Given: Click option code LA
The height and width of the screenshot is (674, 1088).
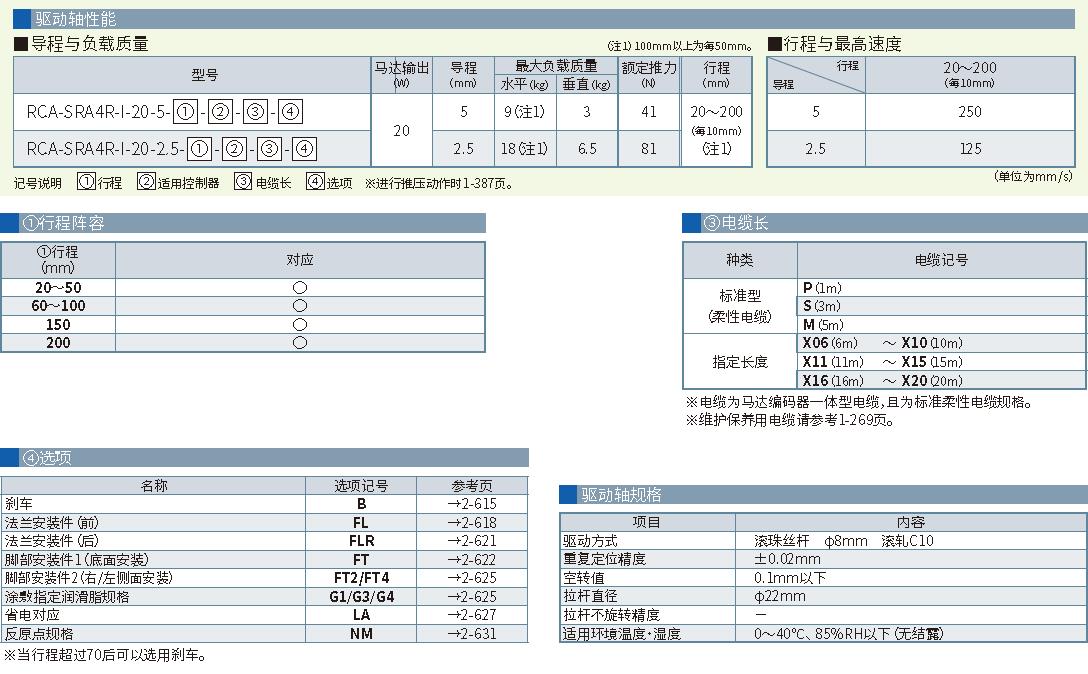Looking at the screenshot, I should (362, 615).
